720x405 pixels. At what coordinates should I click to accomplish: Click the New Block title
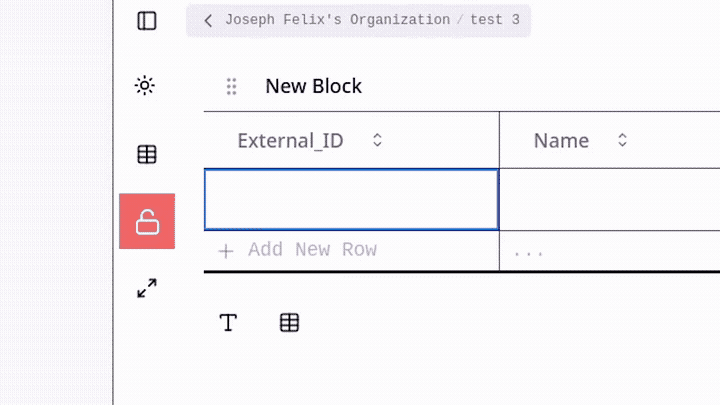(x=313, y=87)
